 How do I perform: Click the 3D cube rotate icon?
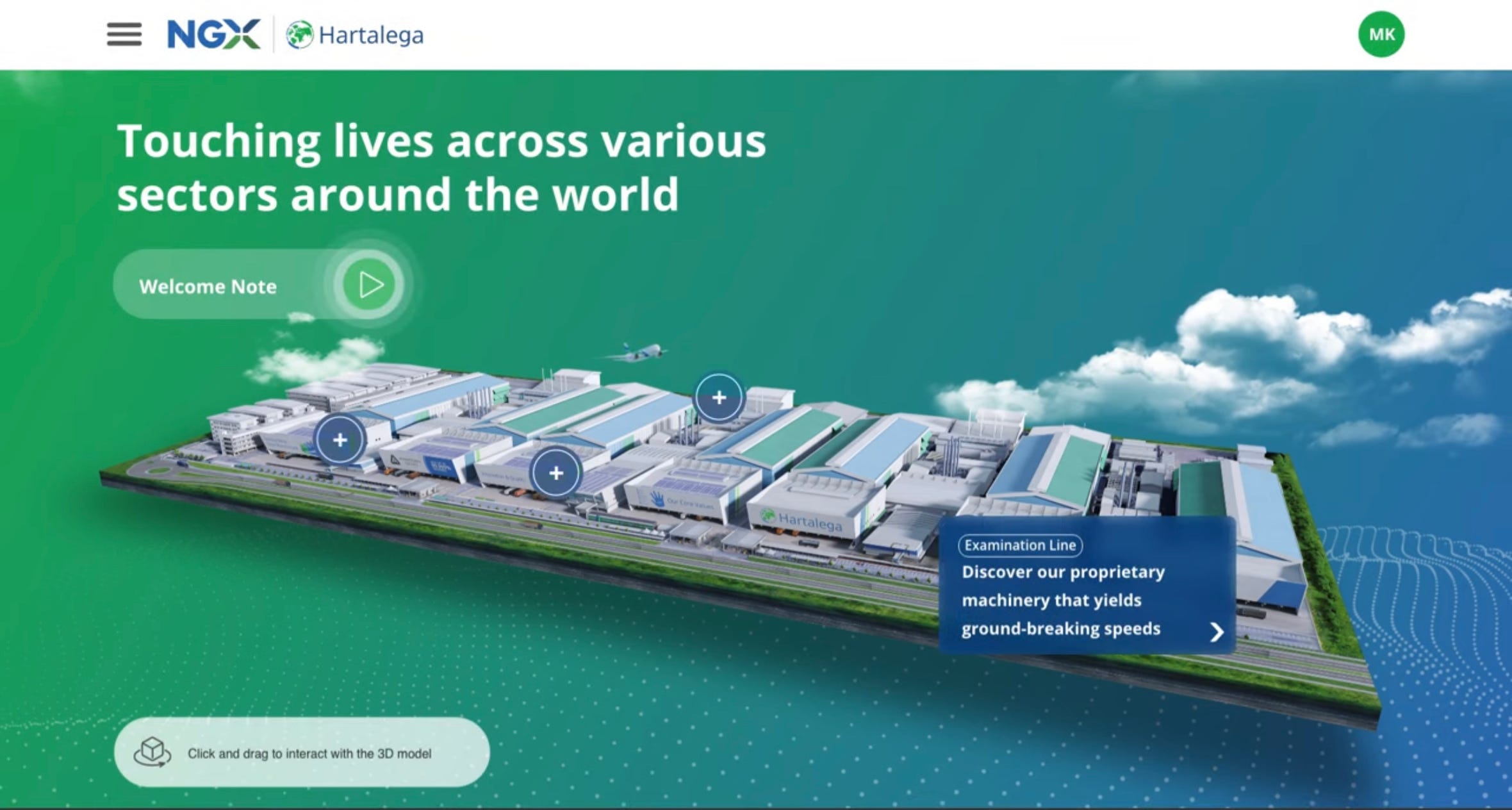(x=152, y=752)
